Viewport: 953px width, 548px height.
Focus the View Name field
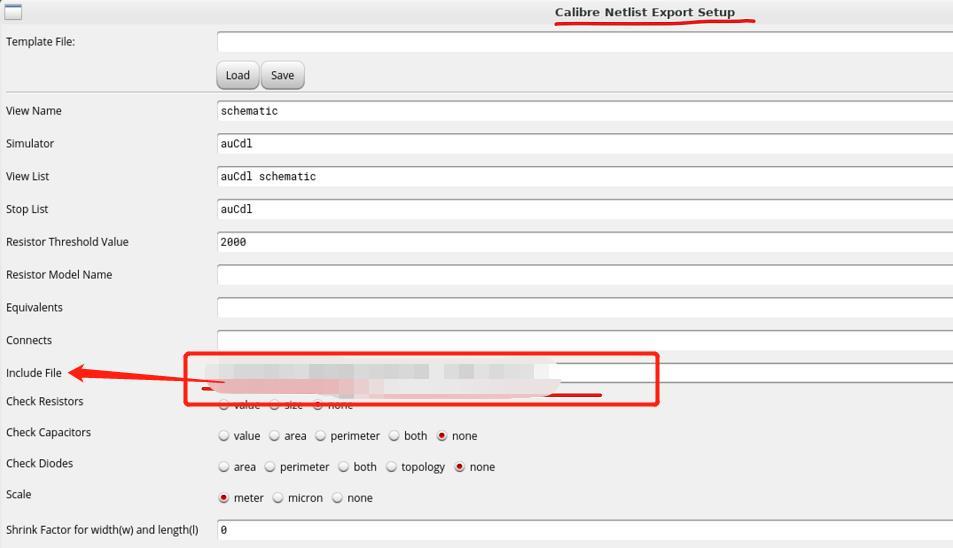[584, 111]
